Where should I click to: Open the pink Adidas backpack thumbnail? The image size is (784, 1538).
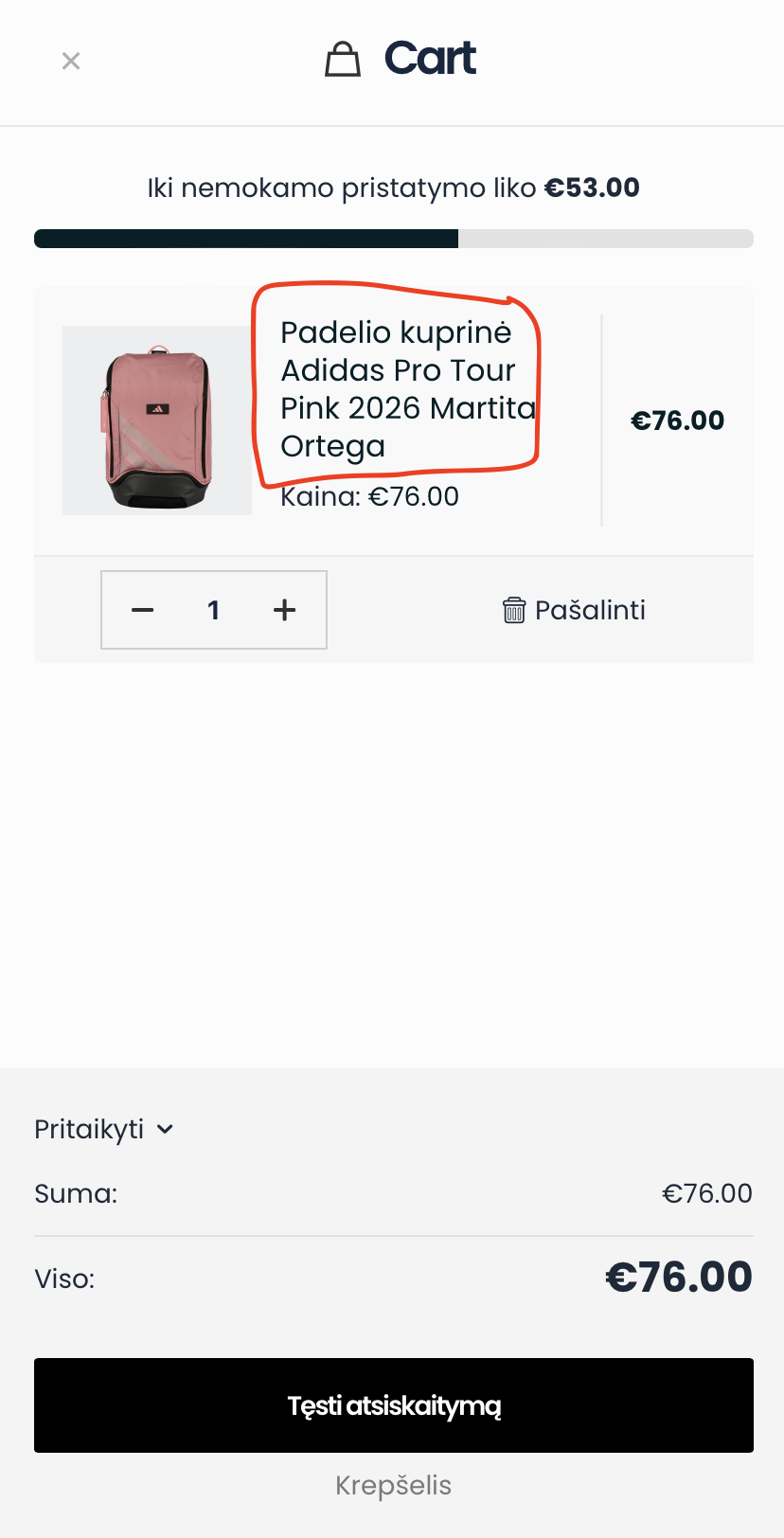[157, 420]
